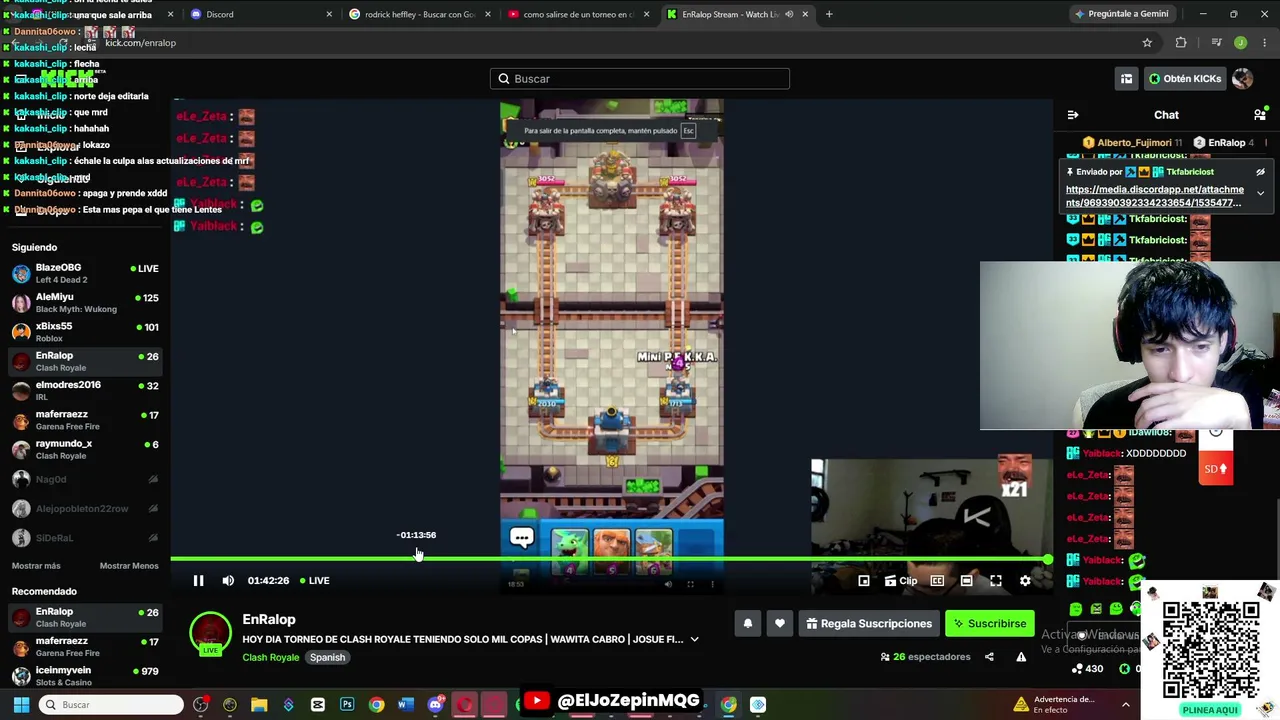Report stream with warning triangle icon
The image size is (1280, 720).
(x=1021, y=657)
